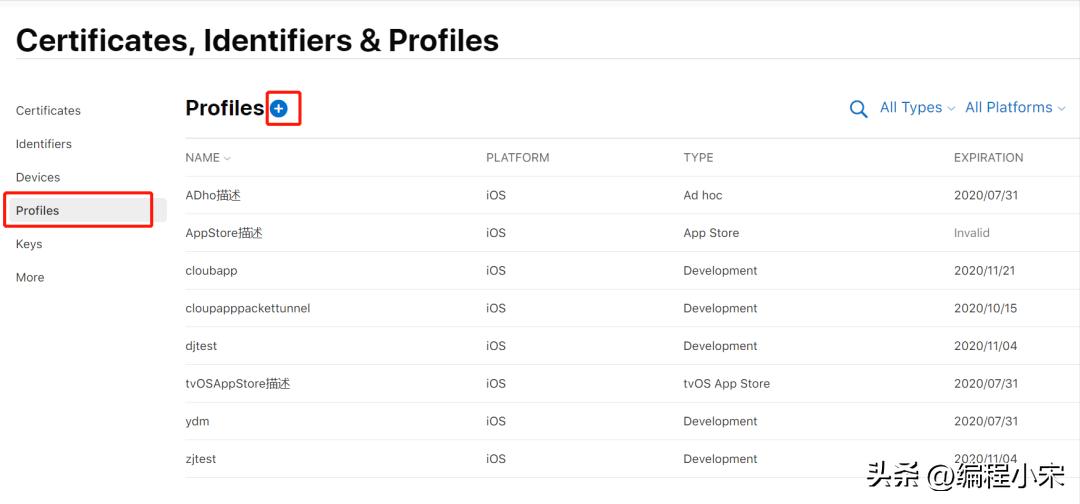Open Keys in the sidebar
Image resolution: width=1080 pixels, height=504 pixels.
pyautogui.click(x=29, y=244)
